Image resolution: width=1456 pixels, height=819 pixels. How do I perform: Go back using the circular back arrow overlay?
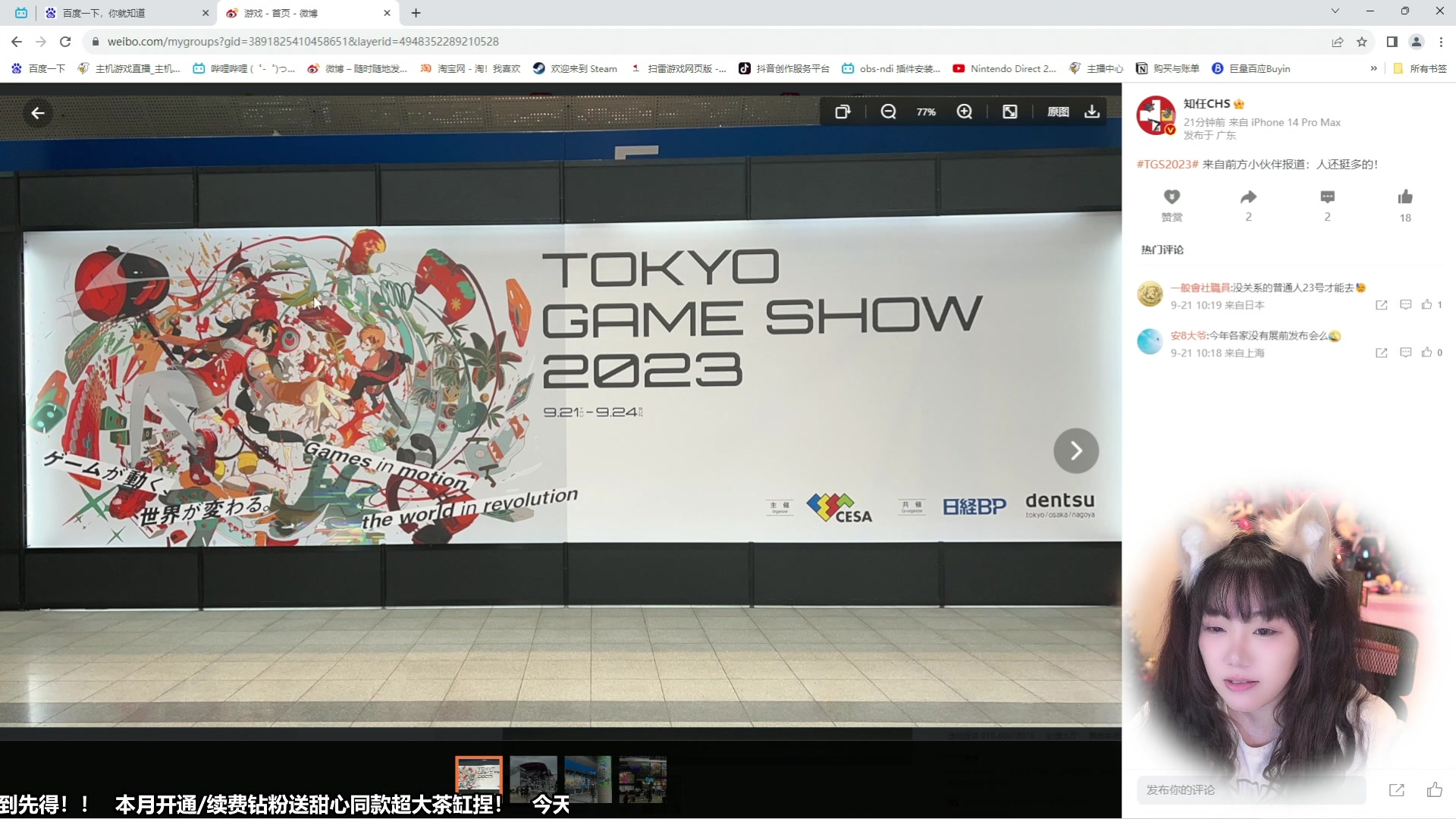tap(37, 112)
